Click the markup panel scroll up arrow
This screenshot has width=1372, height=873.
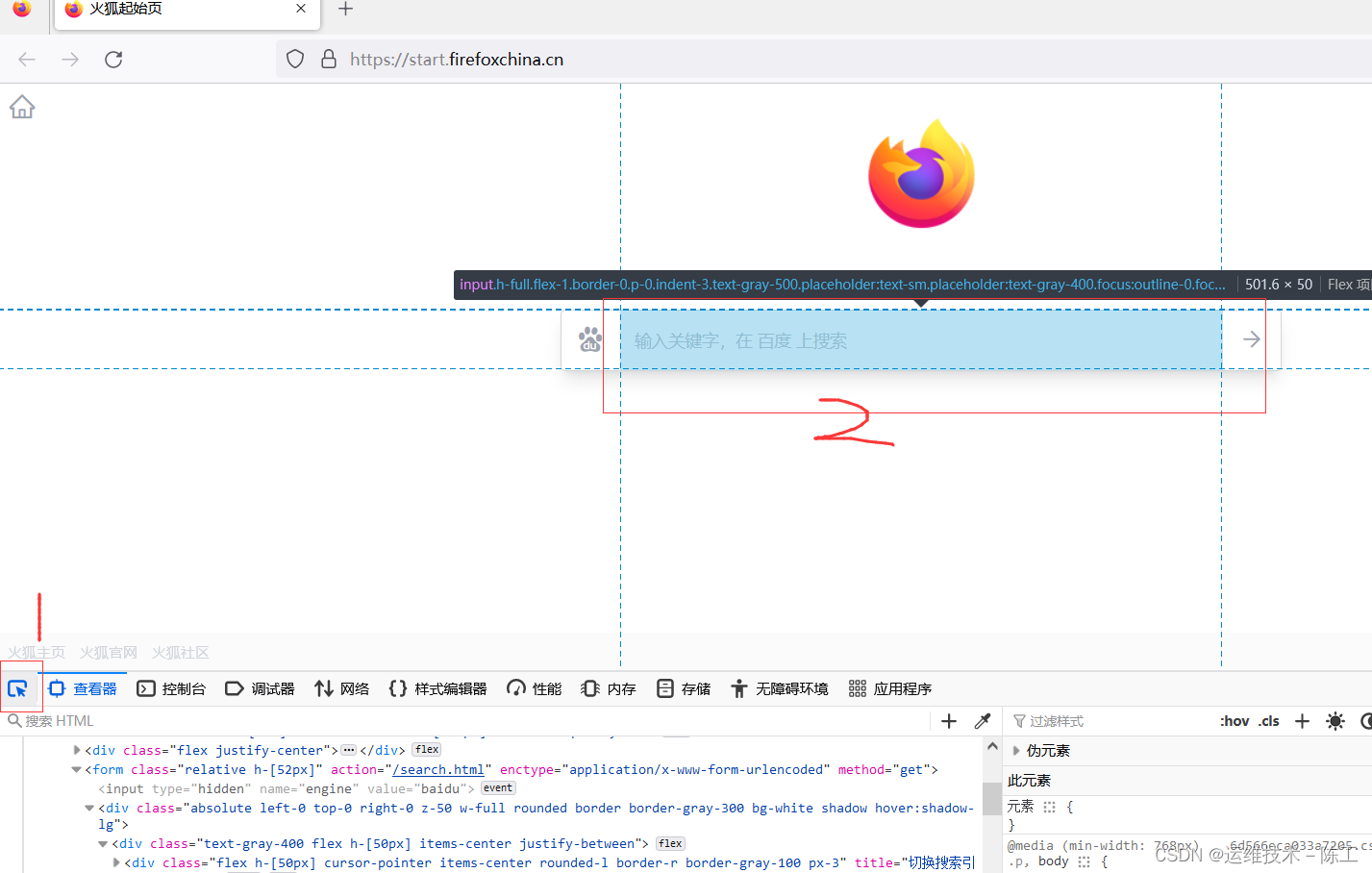992,746
